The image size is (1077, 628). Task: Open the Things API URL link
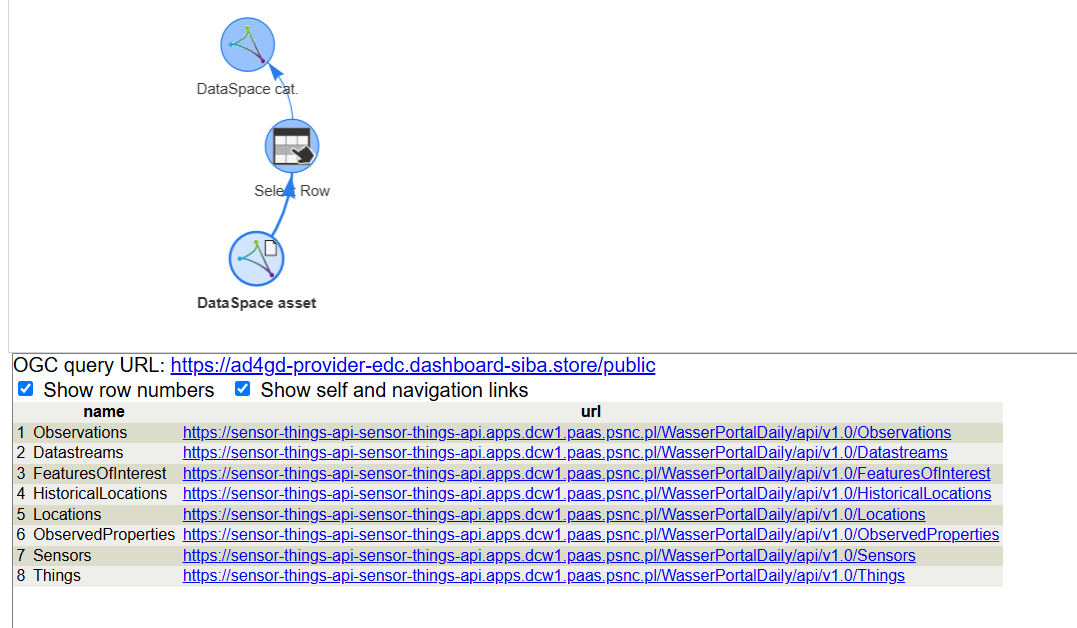tap(543, 576)
